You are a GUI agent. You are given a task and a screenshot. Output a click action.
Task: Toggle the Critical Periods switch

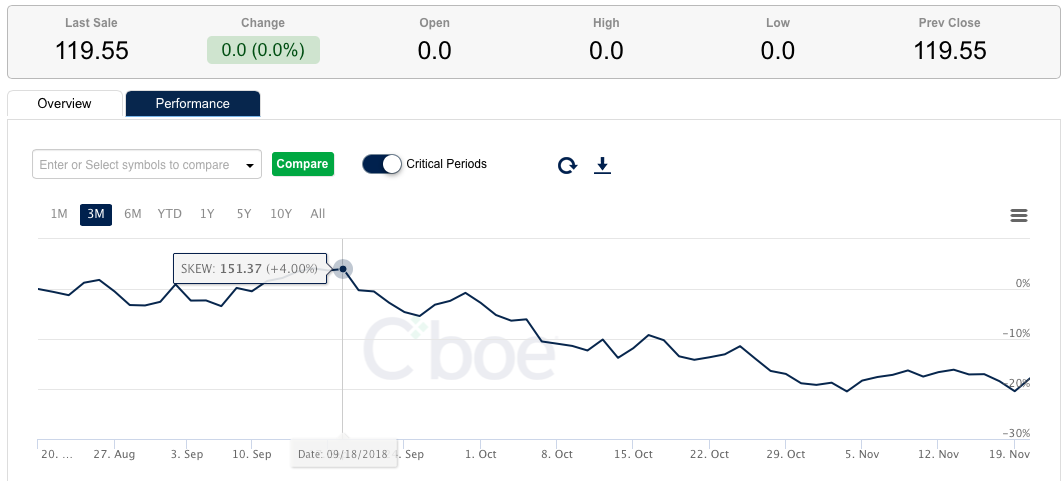point(382,164)
